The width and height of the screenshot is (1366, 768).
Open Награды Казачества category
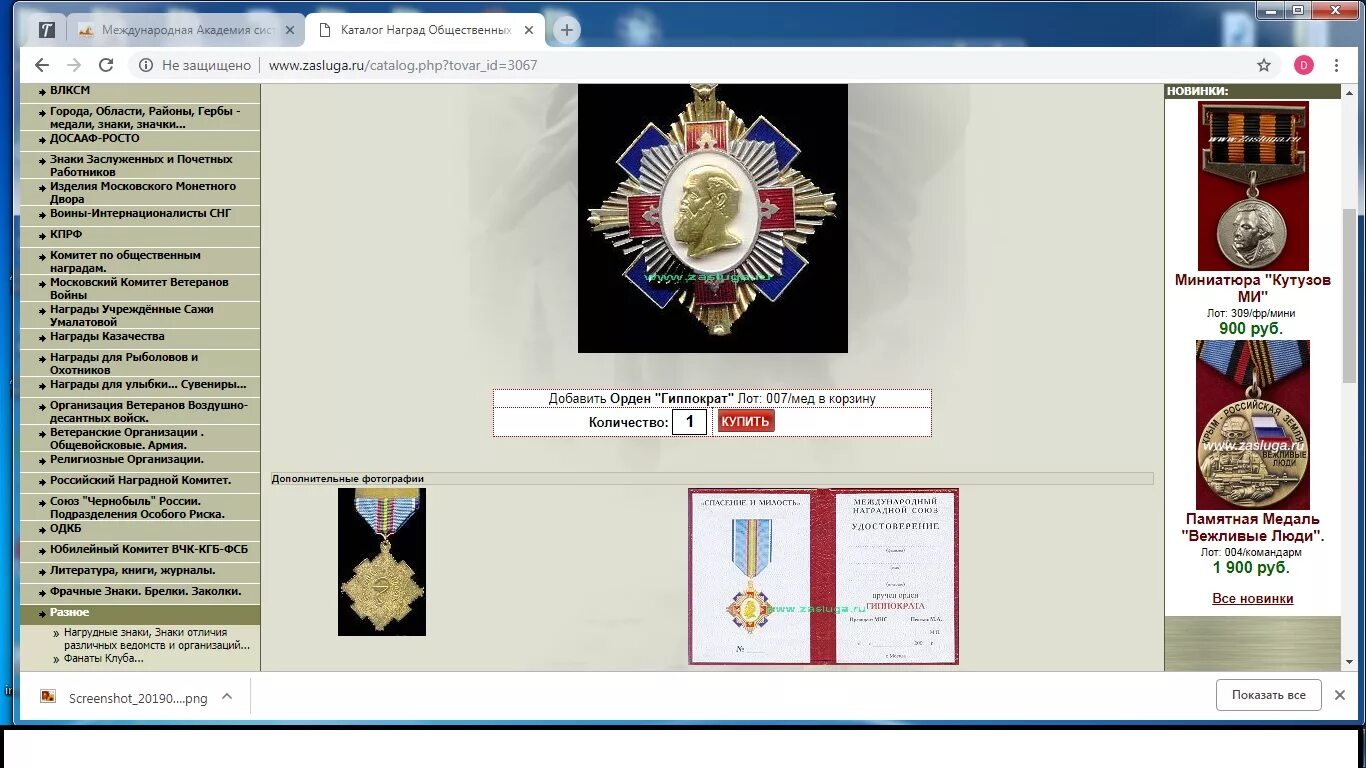coord(107,336)
